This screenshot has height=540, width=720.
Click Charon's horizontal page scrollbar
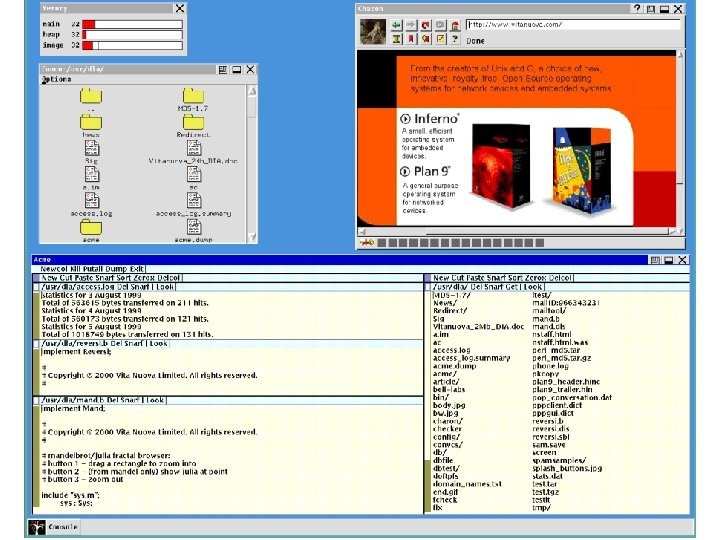tap(517, 232)
